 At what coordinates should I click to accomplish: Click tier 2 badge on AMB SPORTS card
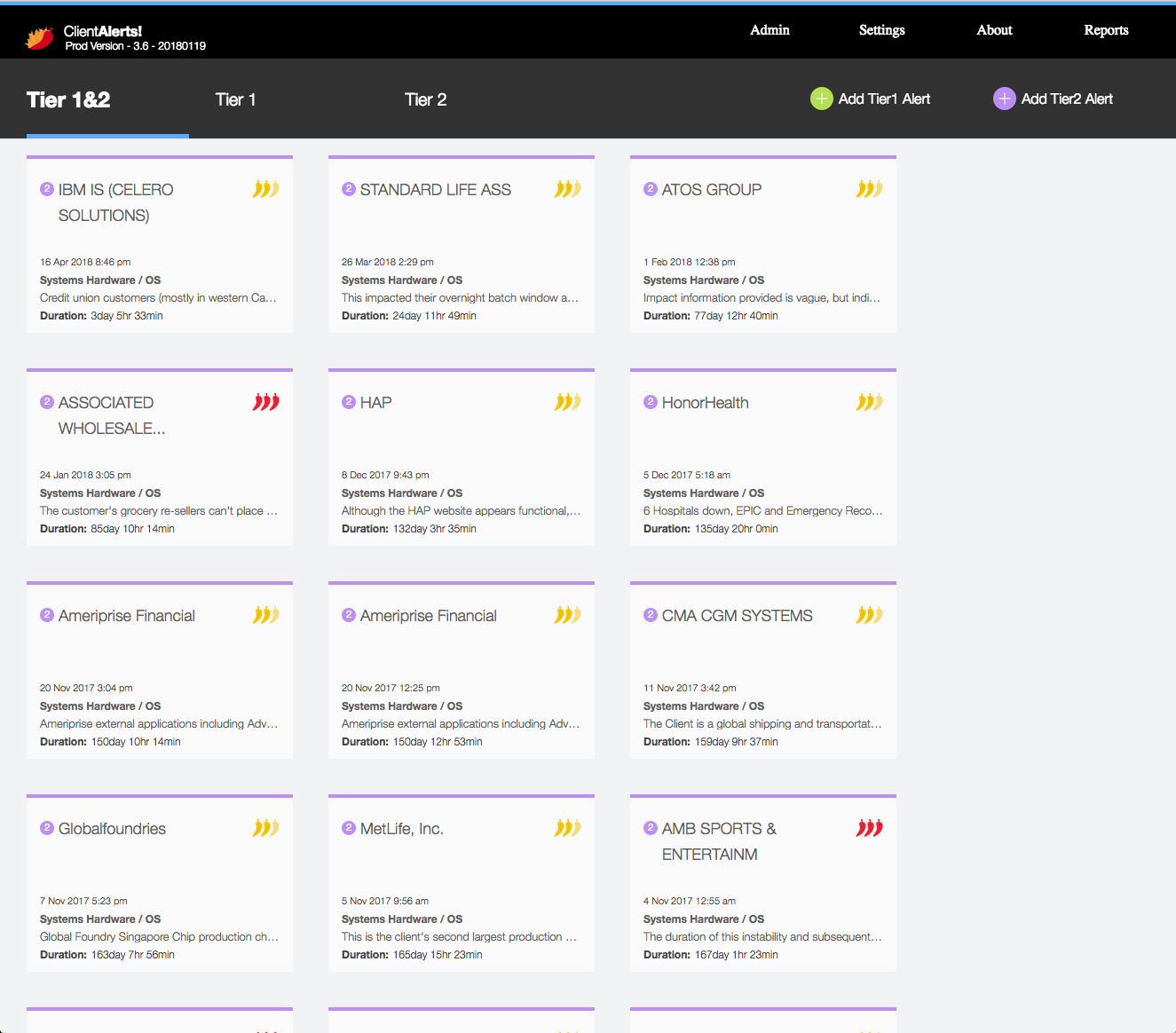pos(651,828)
